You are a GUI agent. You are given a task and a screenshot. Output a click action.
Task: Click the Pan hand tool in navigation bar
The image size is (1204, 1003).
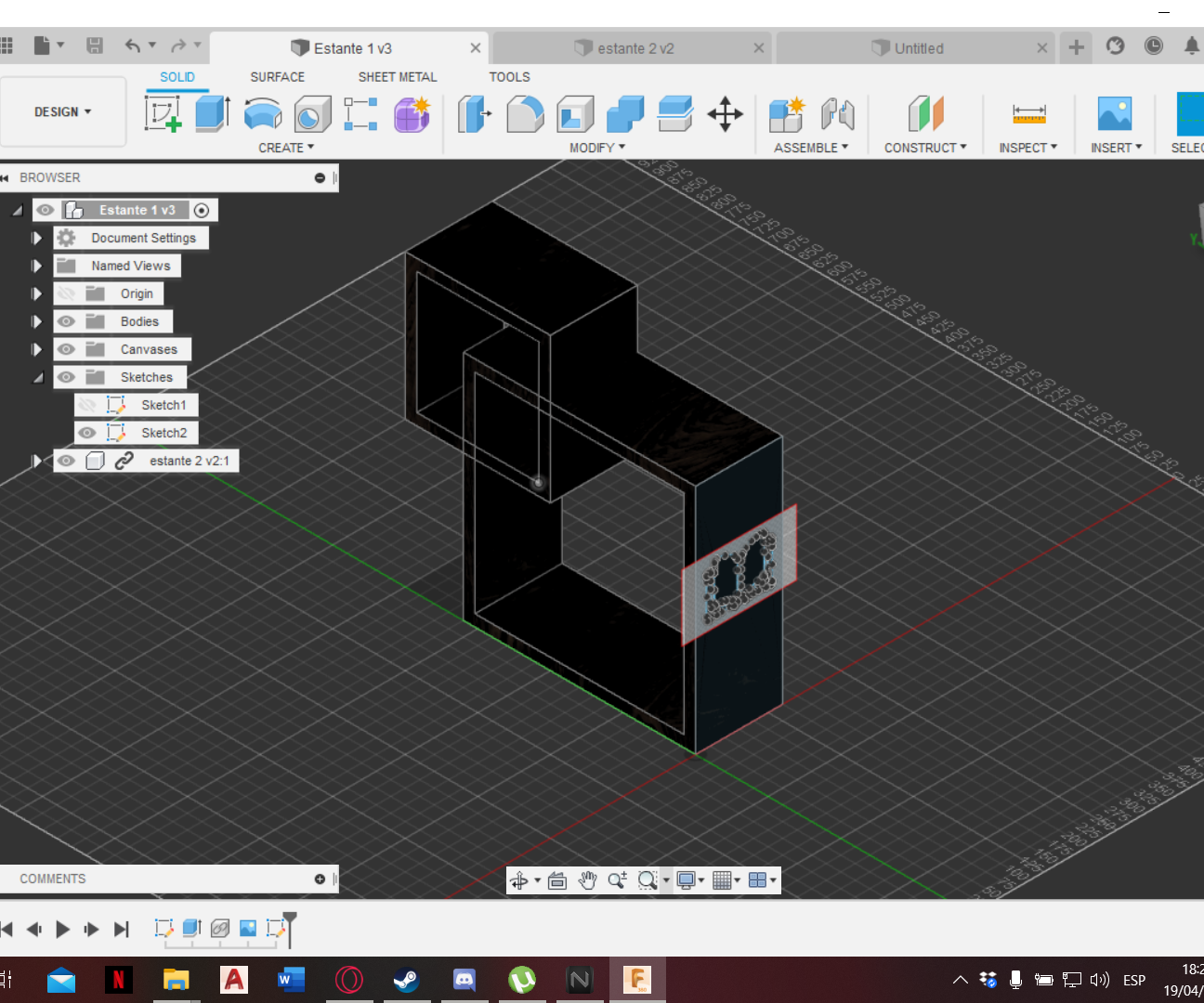point(587,880)
